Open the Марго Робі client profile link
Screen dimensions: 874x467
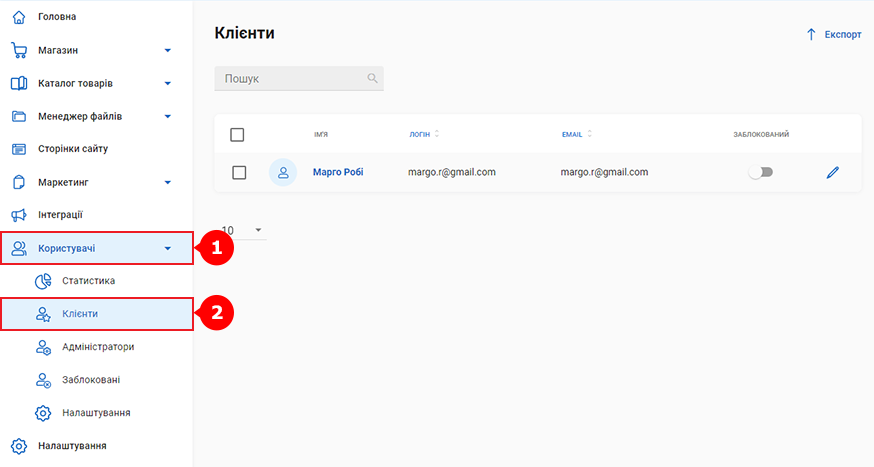(338, 172)
